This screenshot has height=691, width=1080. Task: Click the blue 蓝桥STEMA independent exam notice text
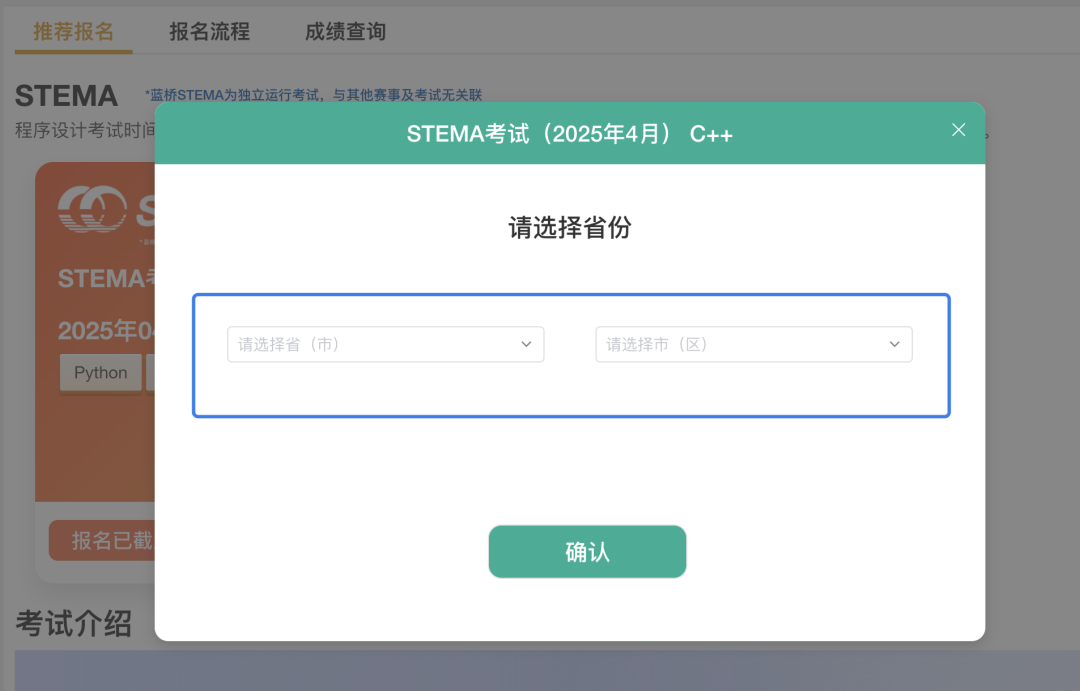coord(314,95)
